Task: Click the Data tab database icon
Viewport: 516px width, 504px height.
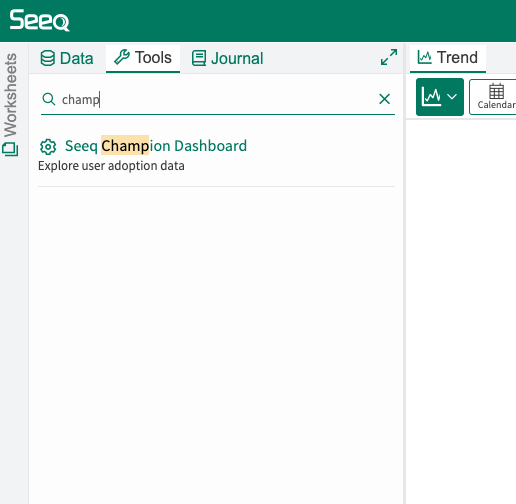Action: pyautogui.click(x=48, y=58)
